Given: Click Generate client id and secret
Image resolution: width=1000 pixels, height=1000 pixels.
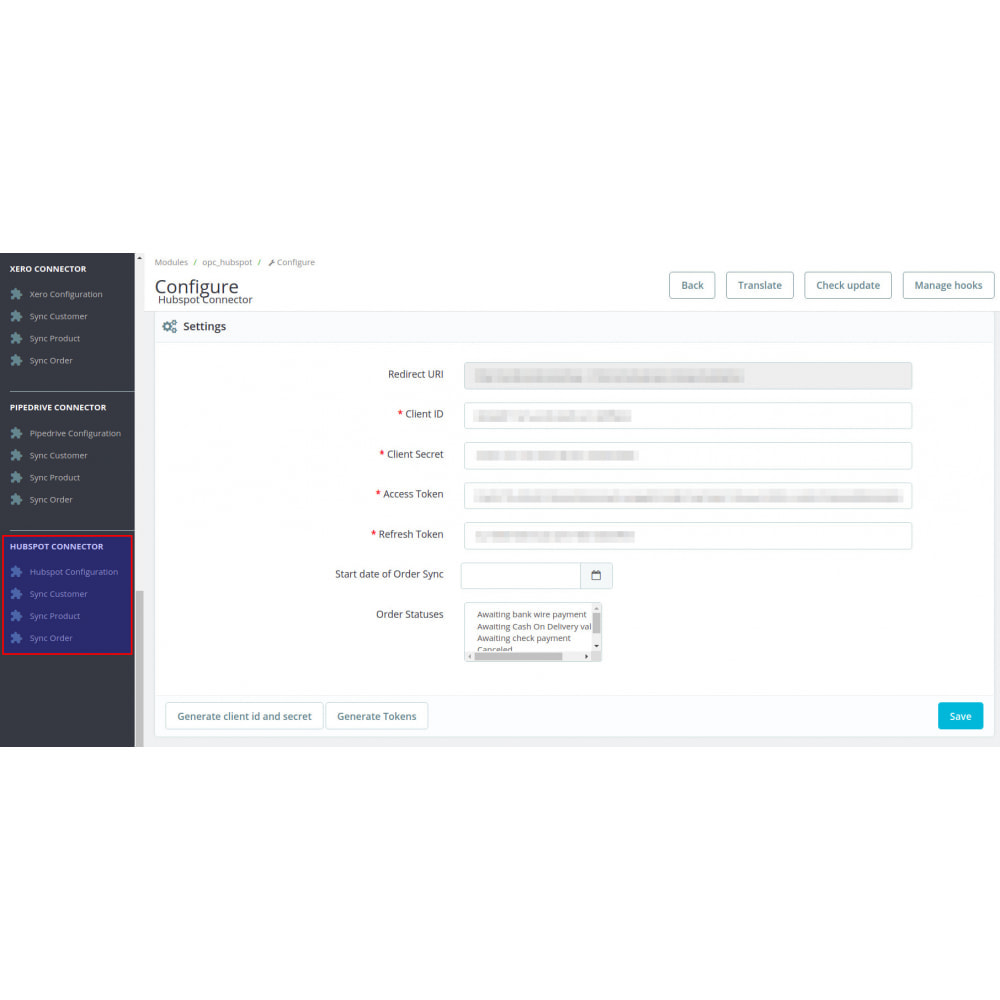Looking at the screenshot, I should (x=244, y=716).
